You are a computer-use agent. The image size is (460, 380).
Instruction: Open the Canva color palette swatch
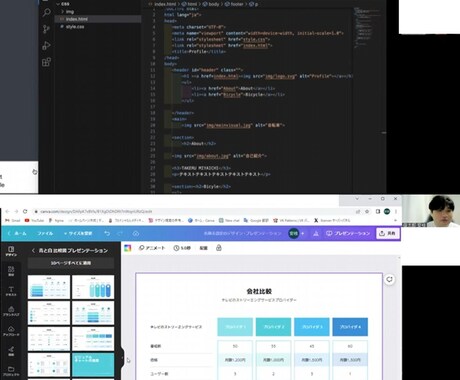pyautogui.click(x=128, y=248)
